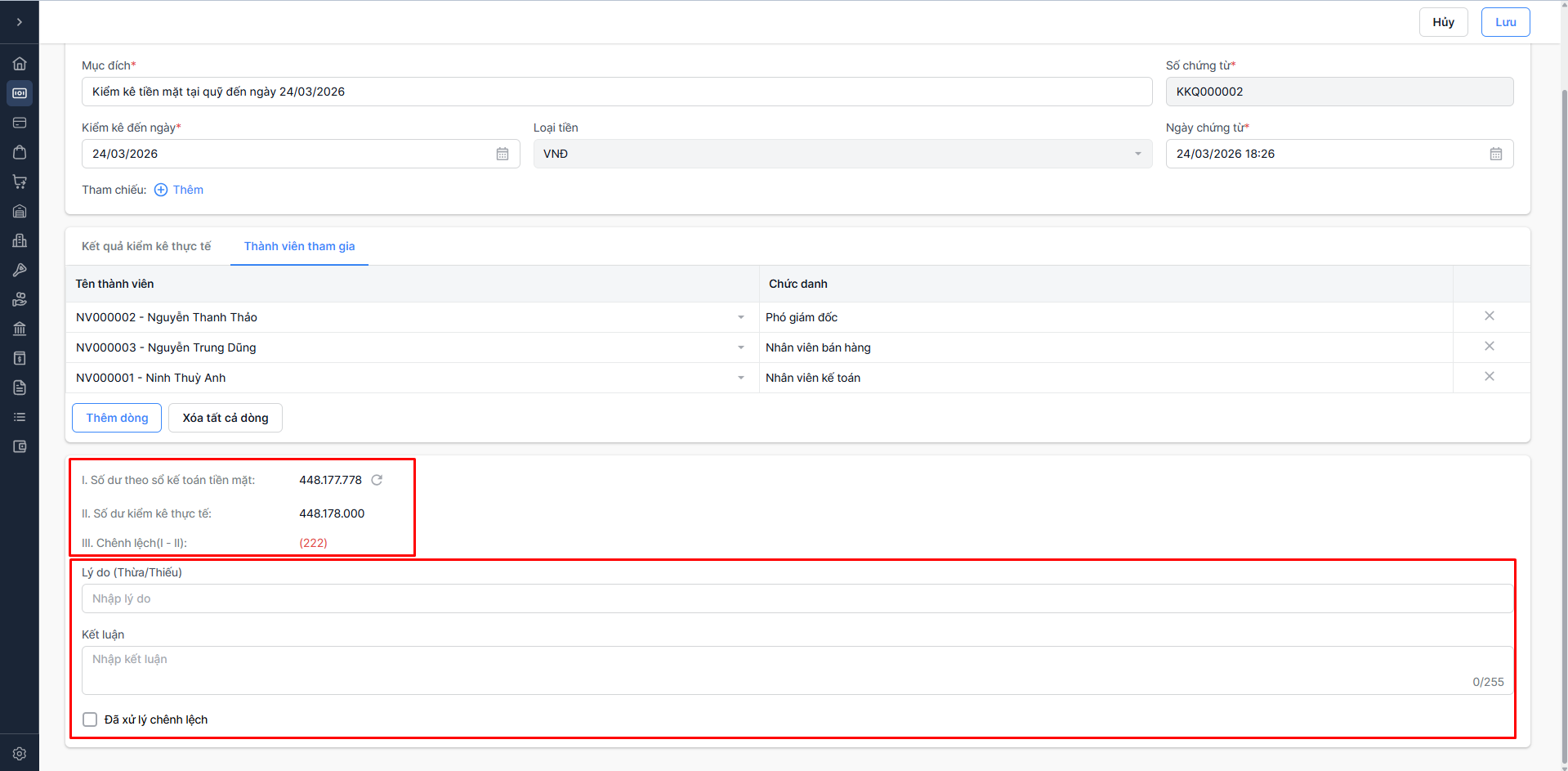This screenshot has width=1568, height=771.
Task: Open the warehouse sidebar icon
Action: [20, 211]
